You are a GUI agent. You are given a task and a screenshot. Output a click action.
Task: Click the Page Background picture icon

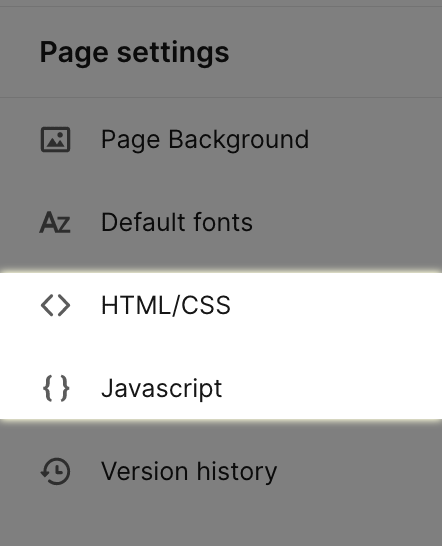pyautogui.click(x=55, y=140)
